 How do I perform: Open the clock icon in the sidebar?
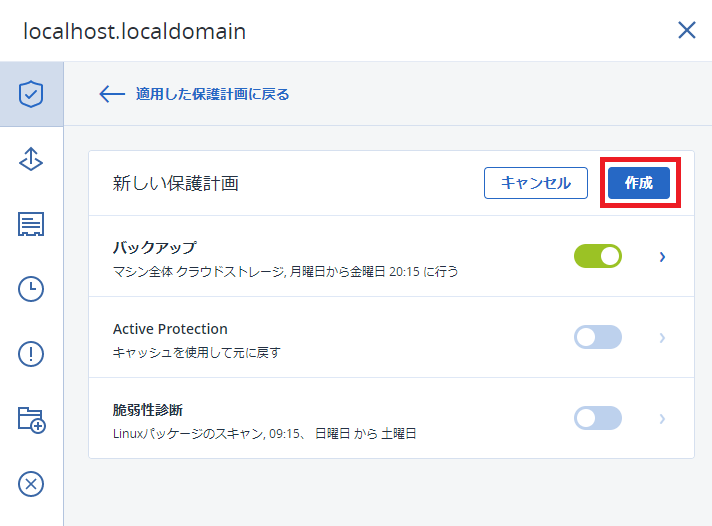click(31, 289)
